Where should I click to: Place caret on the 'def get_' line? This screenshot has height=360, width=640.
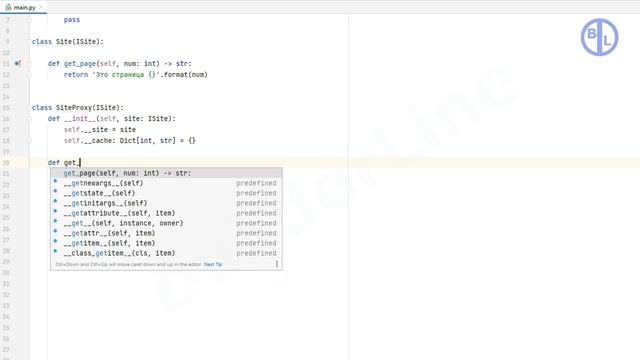tap(64, 162)
